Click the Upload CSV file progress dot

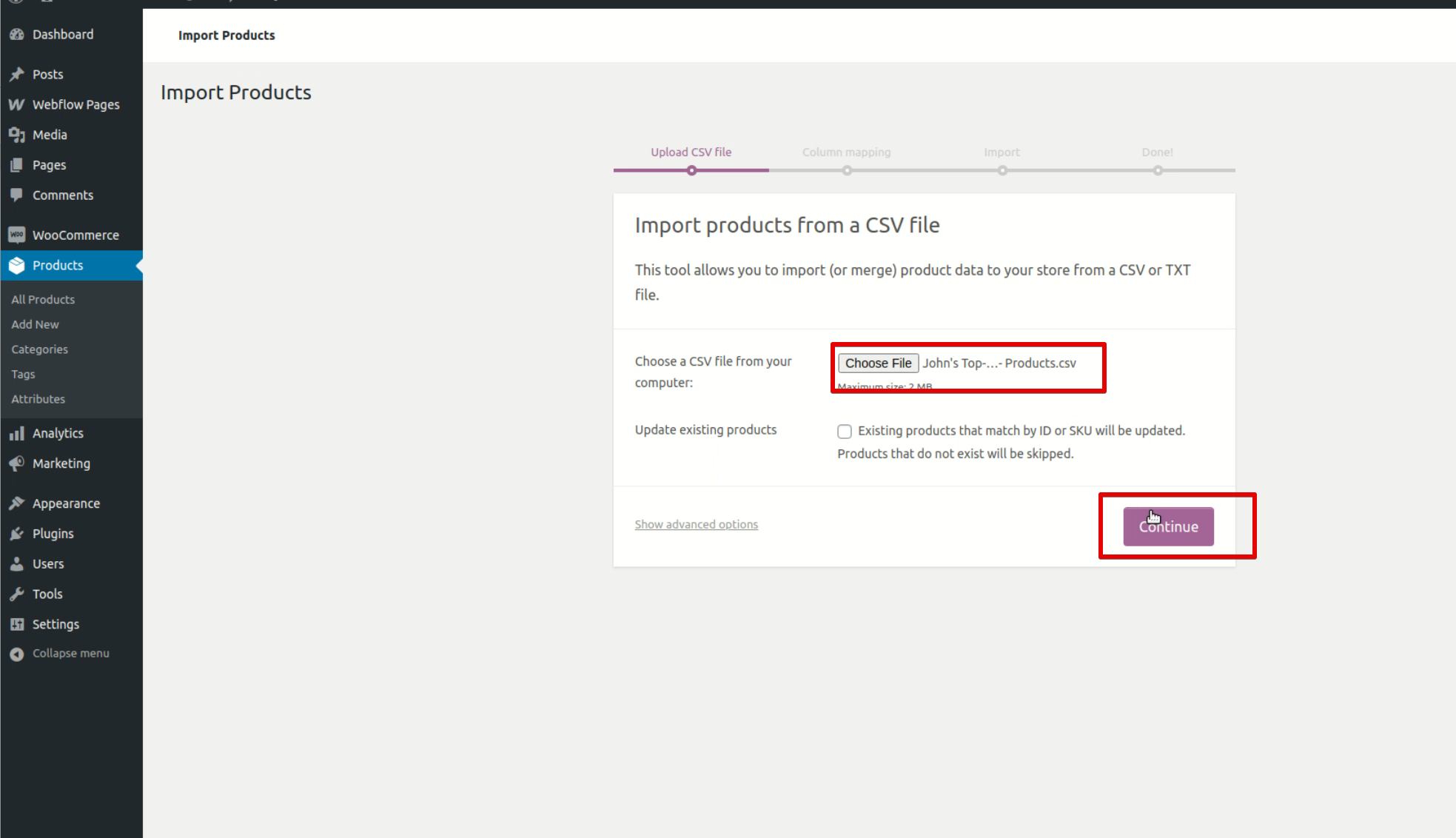click(x=691, y=170)
